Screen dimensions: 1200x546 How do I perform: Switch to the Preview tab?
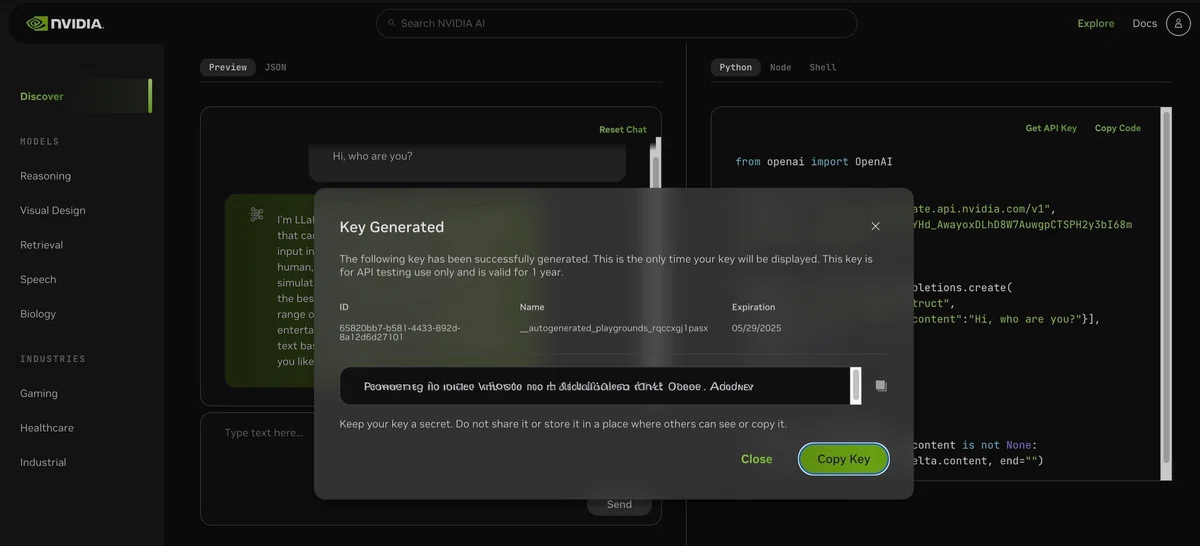[x=228, y=67]
